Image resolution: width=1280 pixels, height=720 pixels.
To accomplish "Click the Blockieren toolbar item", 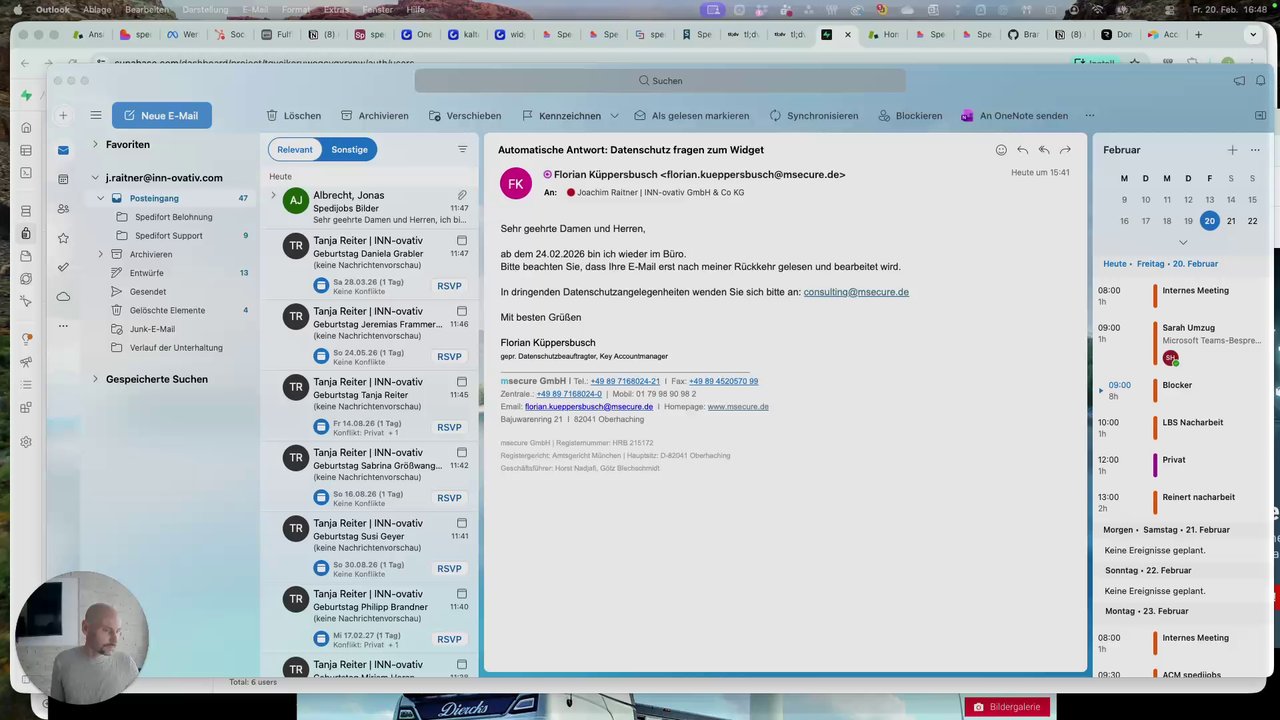I will 910,115.
